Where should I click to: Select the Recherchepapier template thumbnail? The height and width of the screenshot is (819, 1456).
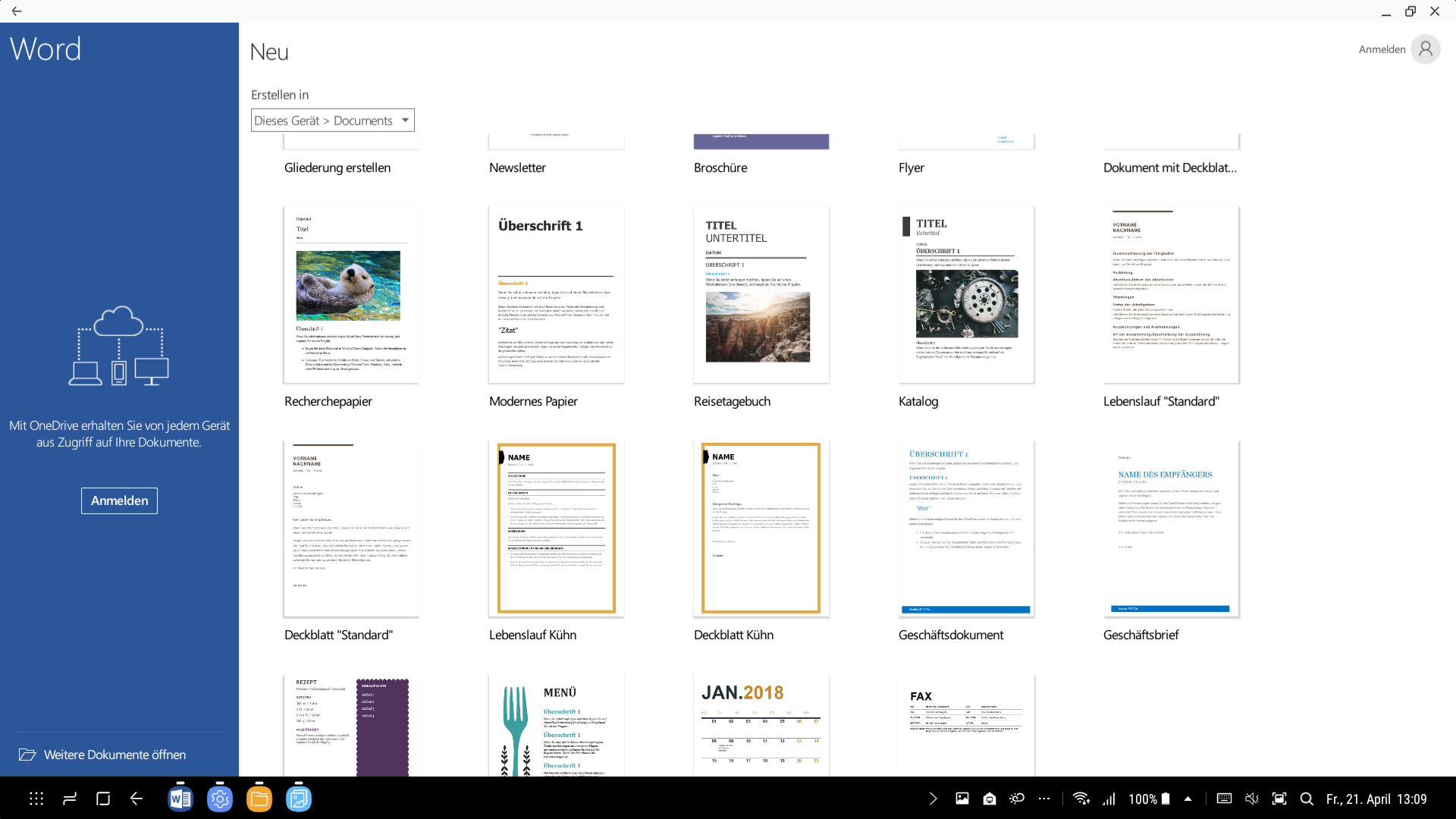pos(351,294)
